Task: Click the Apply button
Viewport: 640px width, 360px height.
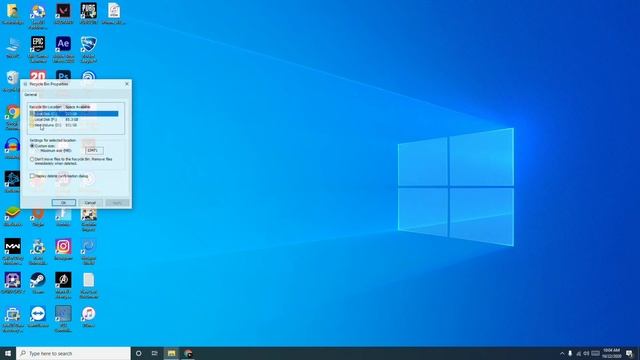Action: [x=117, y=203]
